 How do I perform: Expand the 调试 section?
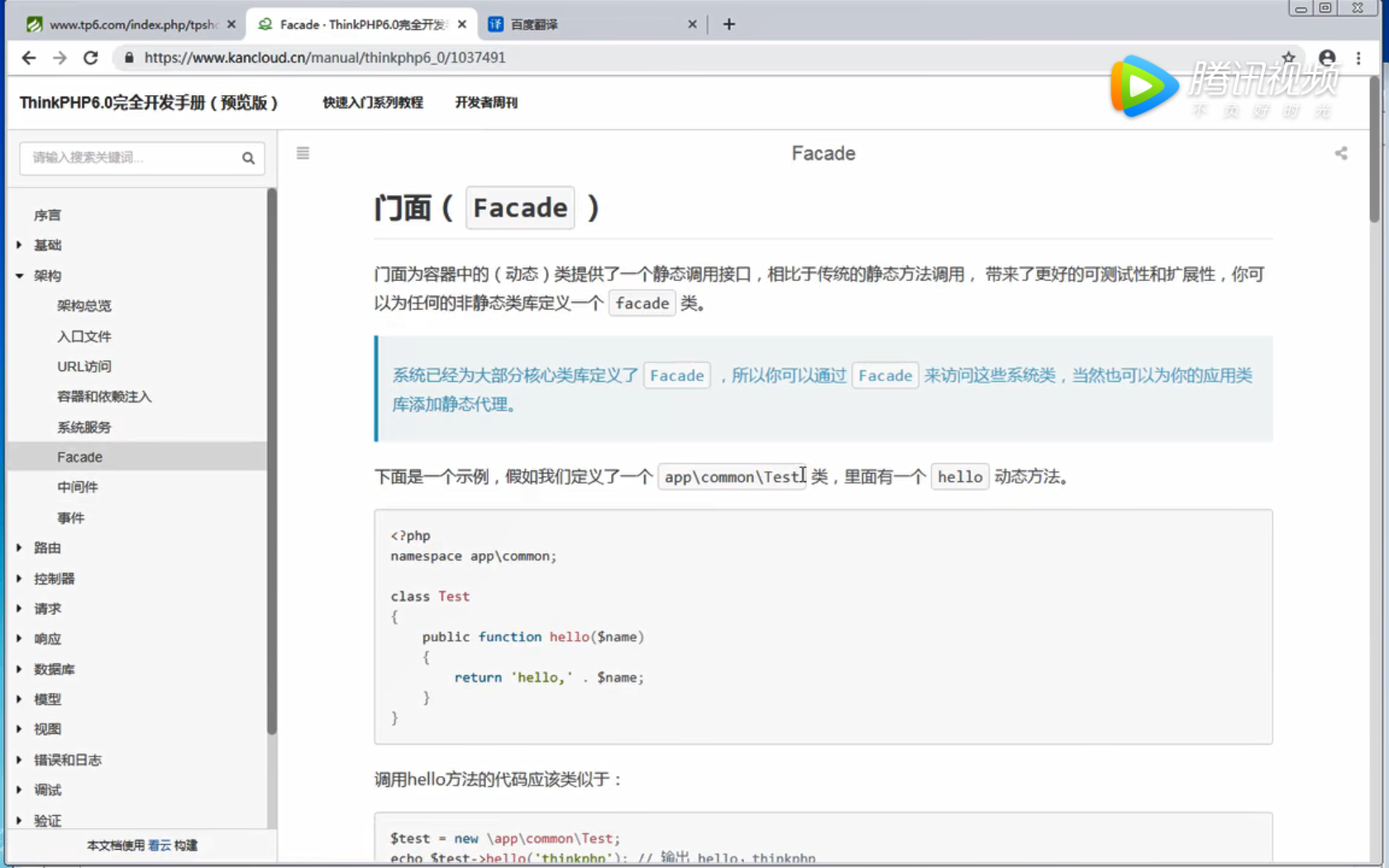(19, 789)
